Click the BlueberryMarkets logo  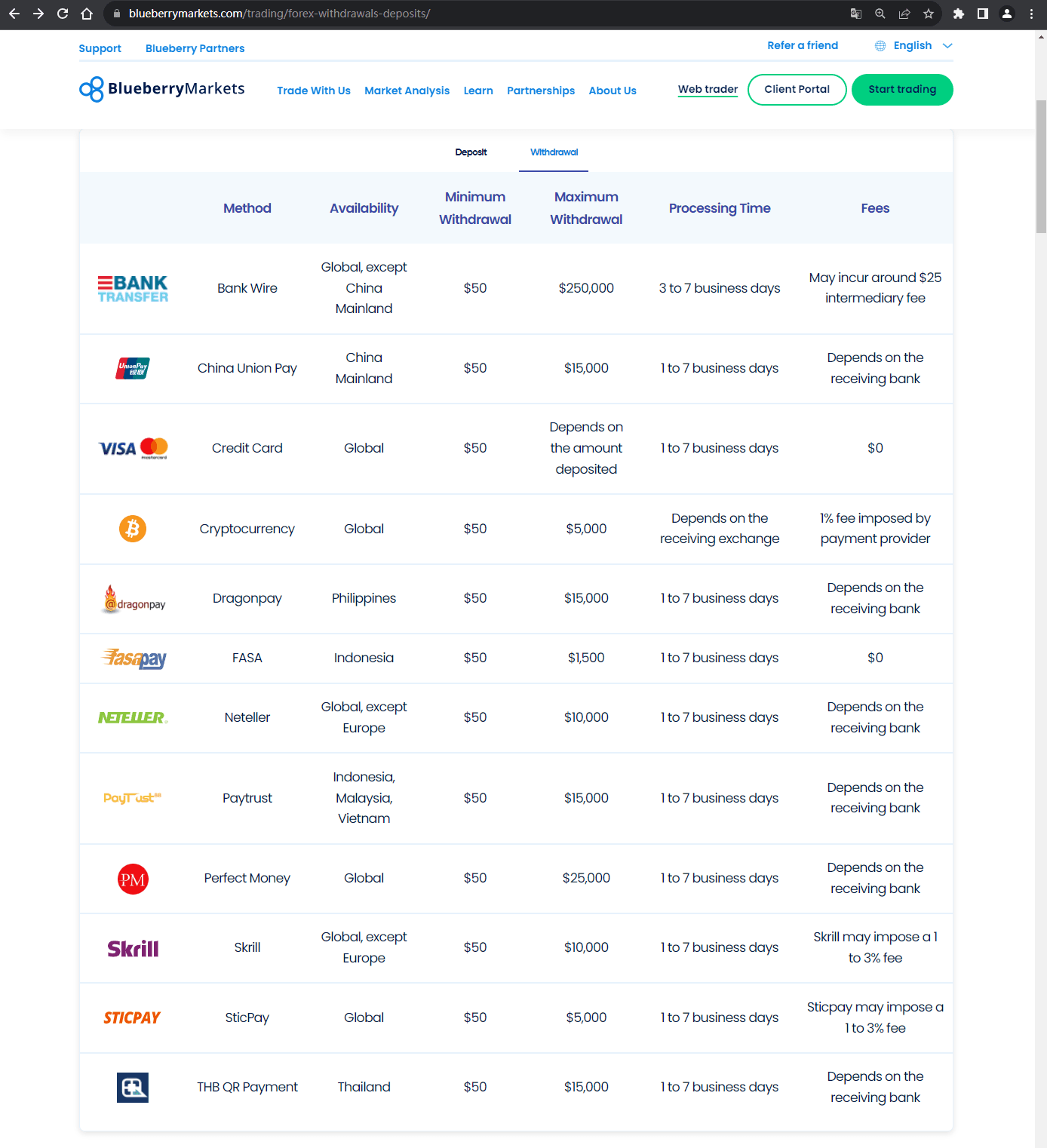pos(162,89)
